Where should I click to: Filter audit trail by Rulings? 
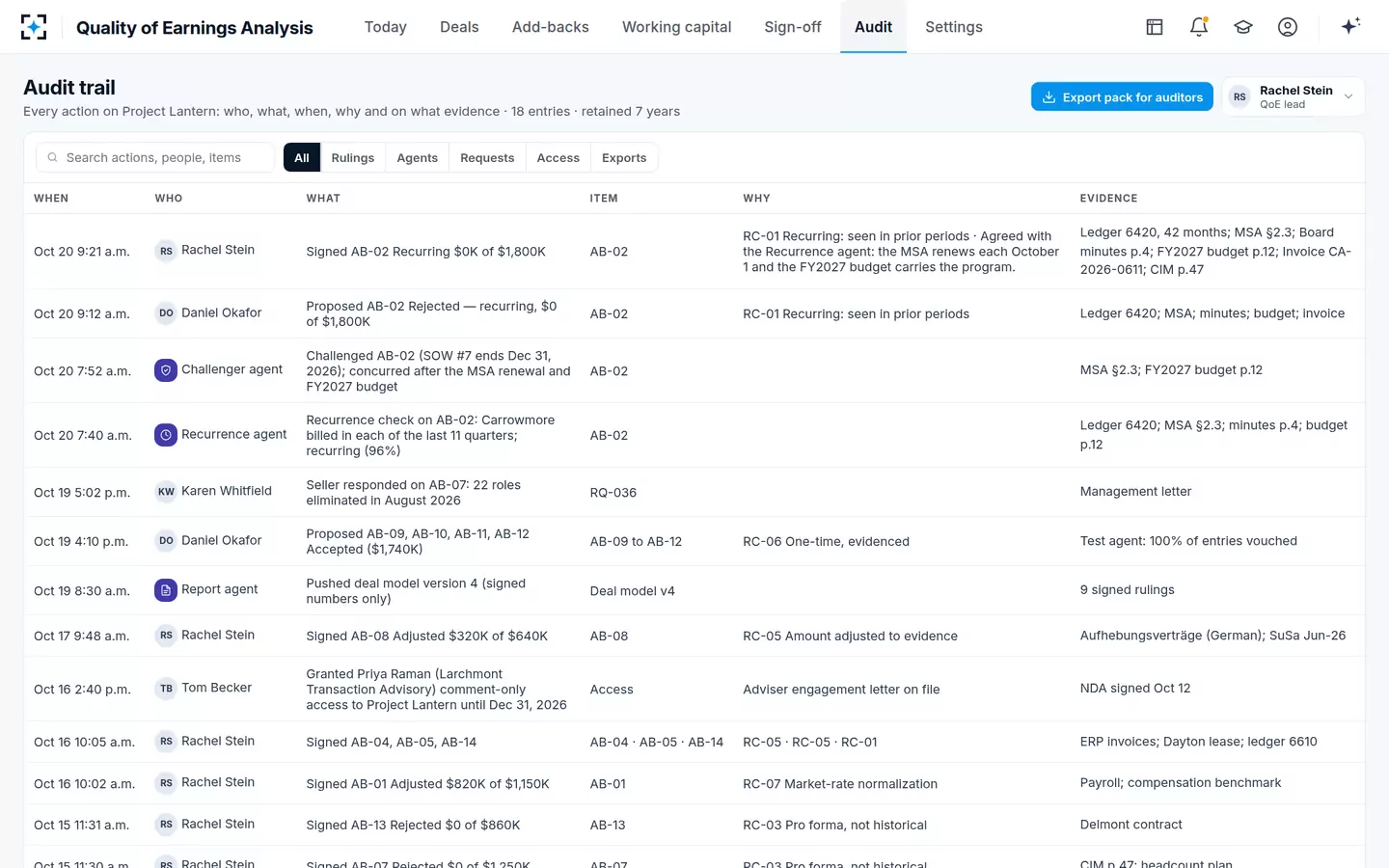tap(353, 157)
